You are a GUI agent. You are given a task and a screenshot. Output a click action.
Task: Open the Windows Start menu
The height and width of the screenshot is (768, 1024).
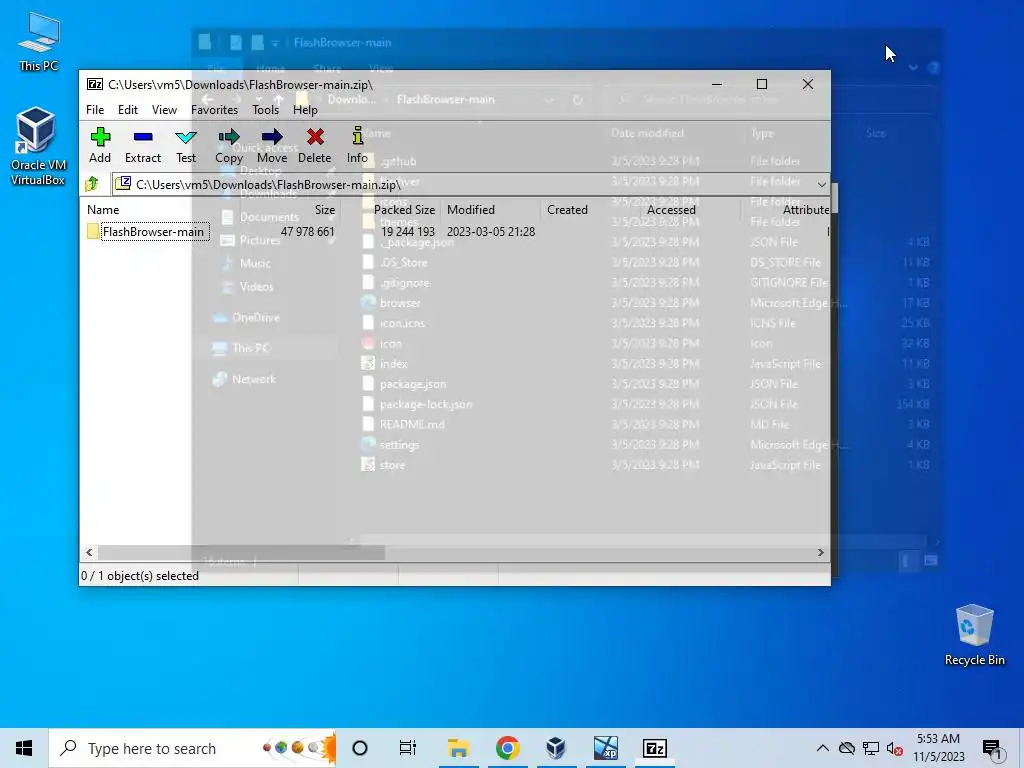coord(24,748)
